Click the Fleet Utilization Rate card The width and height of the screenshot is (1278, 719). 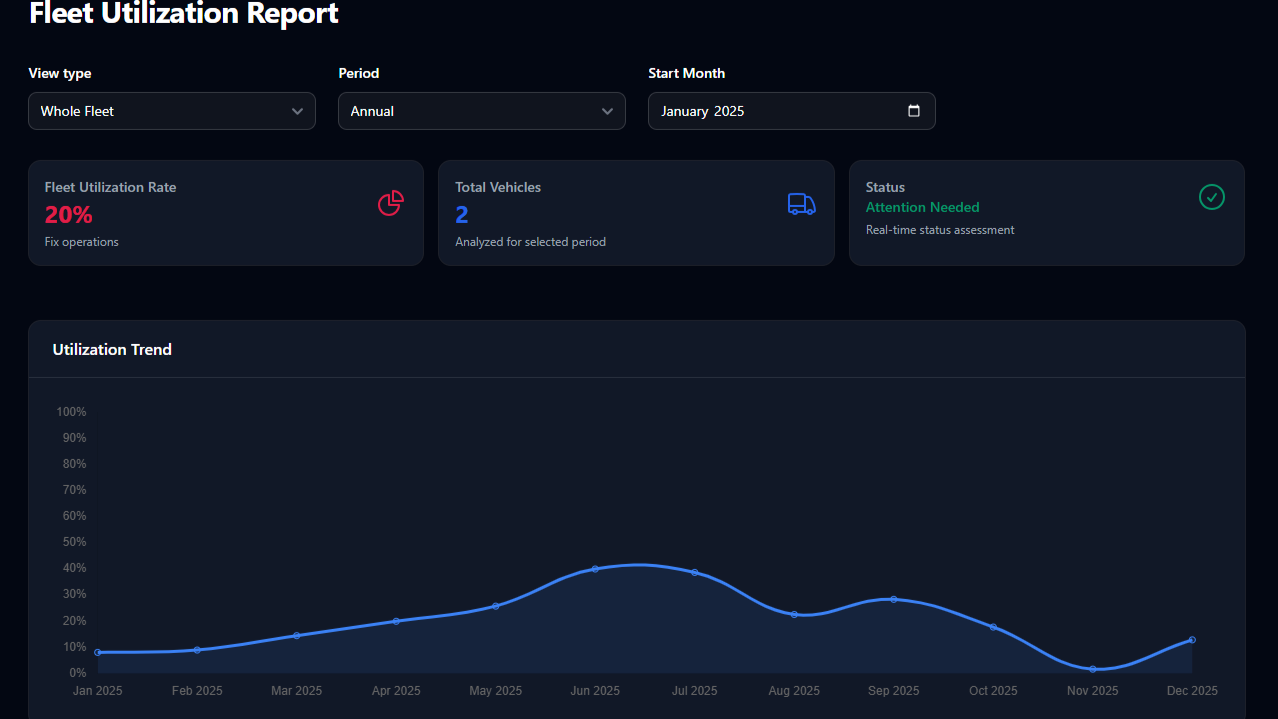click(226, 213)
